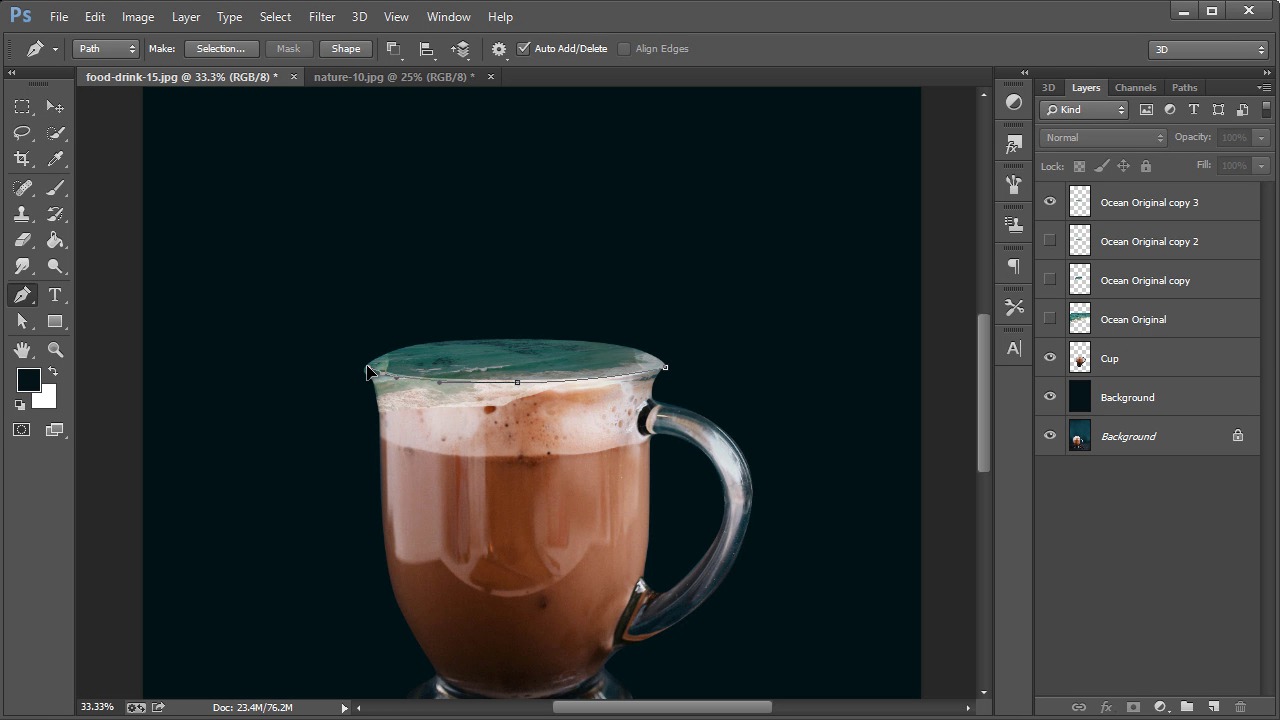Select the Zoom tool

[x=55, y=350]
